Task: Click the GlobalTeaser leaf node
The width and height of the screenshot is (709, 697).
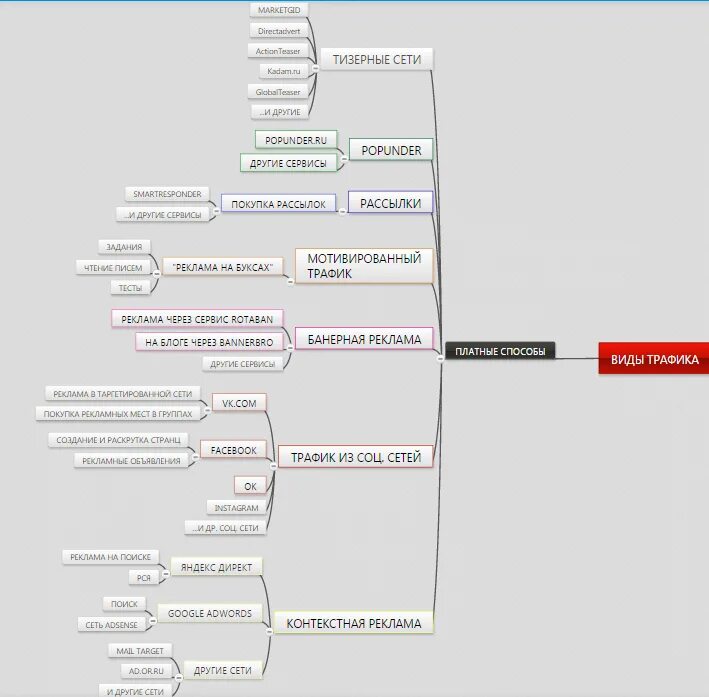Action: 278,92
